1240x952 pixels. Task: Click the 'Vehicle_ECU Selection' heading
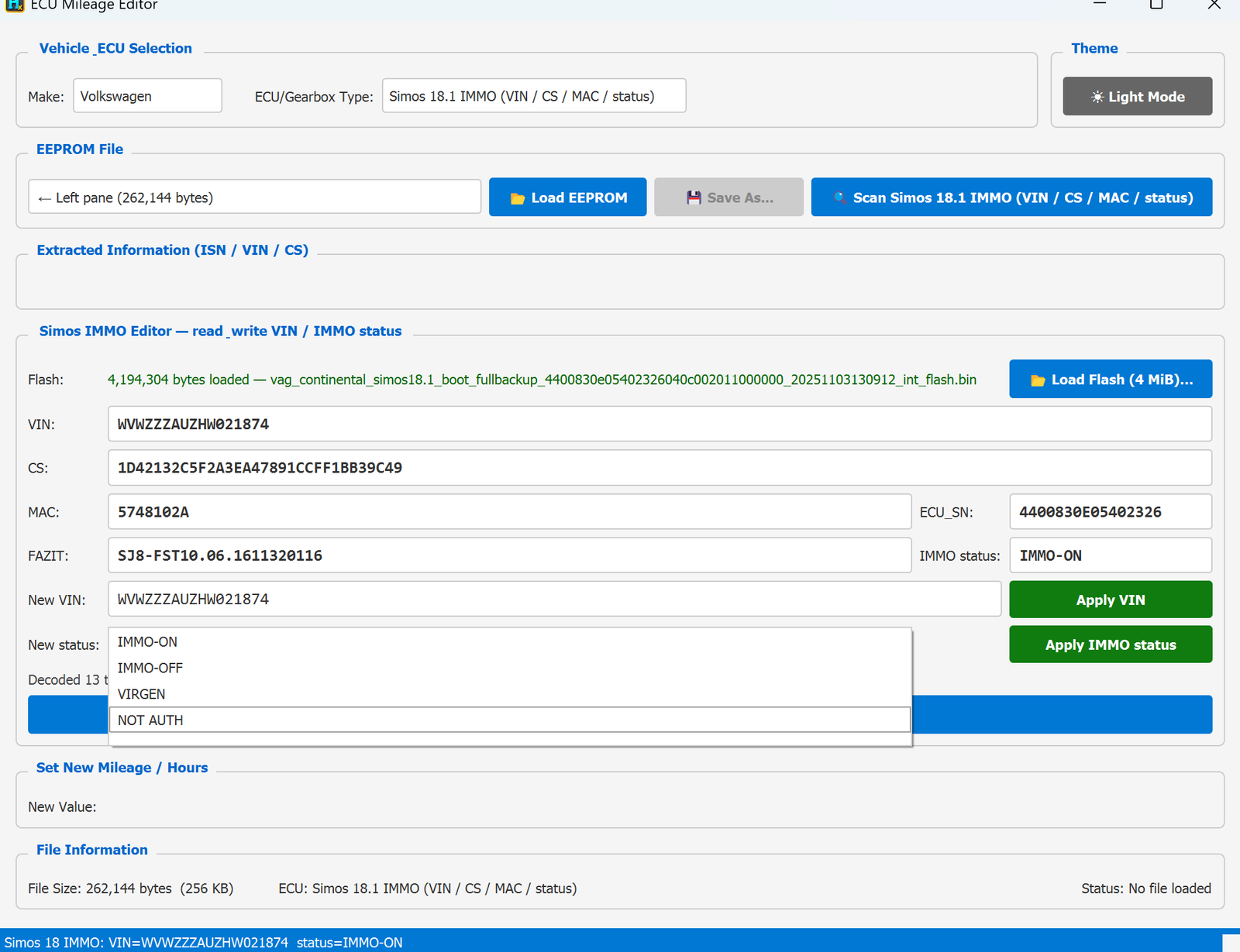115,48
